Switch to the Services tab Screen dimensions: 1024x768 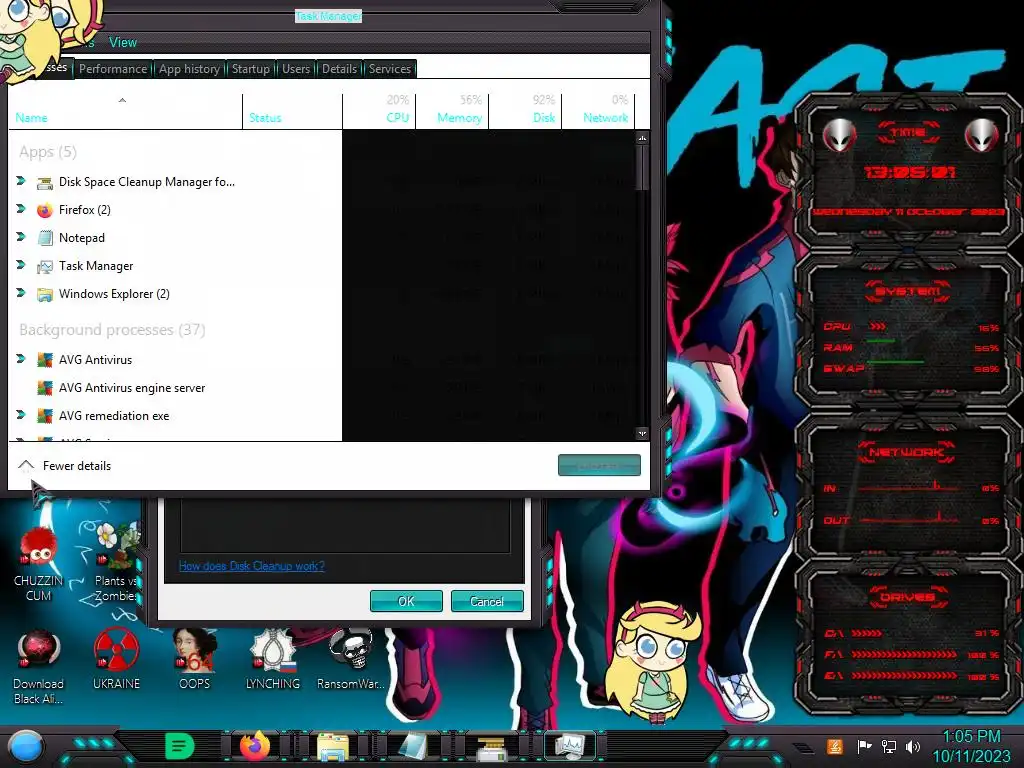pos(390,69)
